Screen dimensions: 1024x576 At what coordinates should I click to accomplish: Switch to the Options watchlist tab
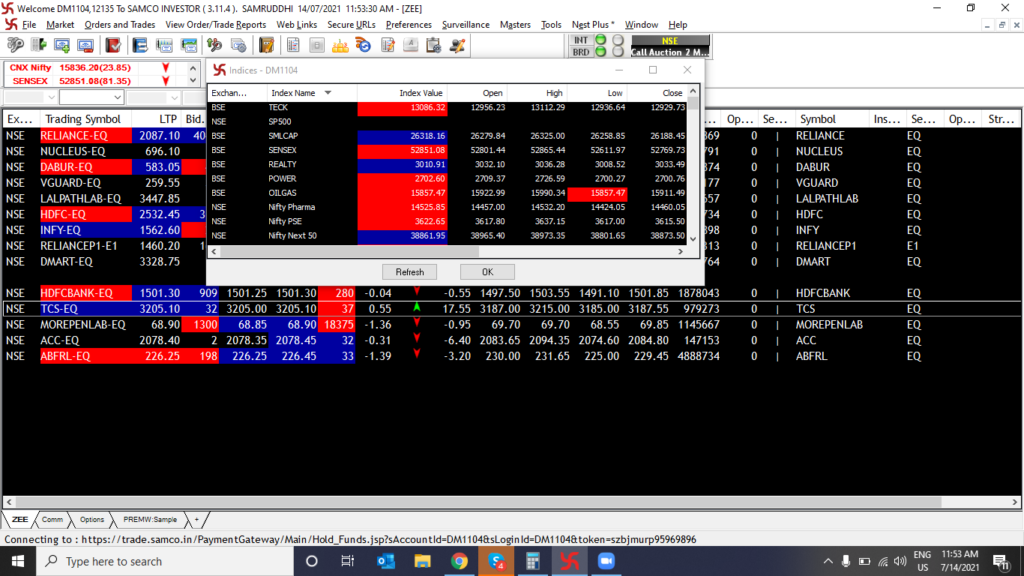[x=92, y=520]
